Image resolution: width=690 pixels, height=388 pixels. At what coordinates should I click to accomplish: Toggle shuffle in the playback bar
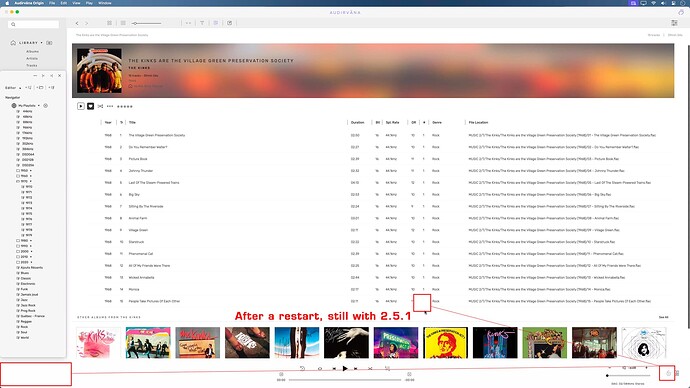pyautogui.click(x=370, y=369)
